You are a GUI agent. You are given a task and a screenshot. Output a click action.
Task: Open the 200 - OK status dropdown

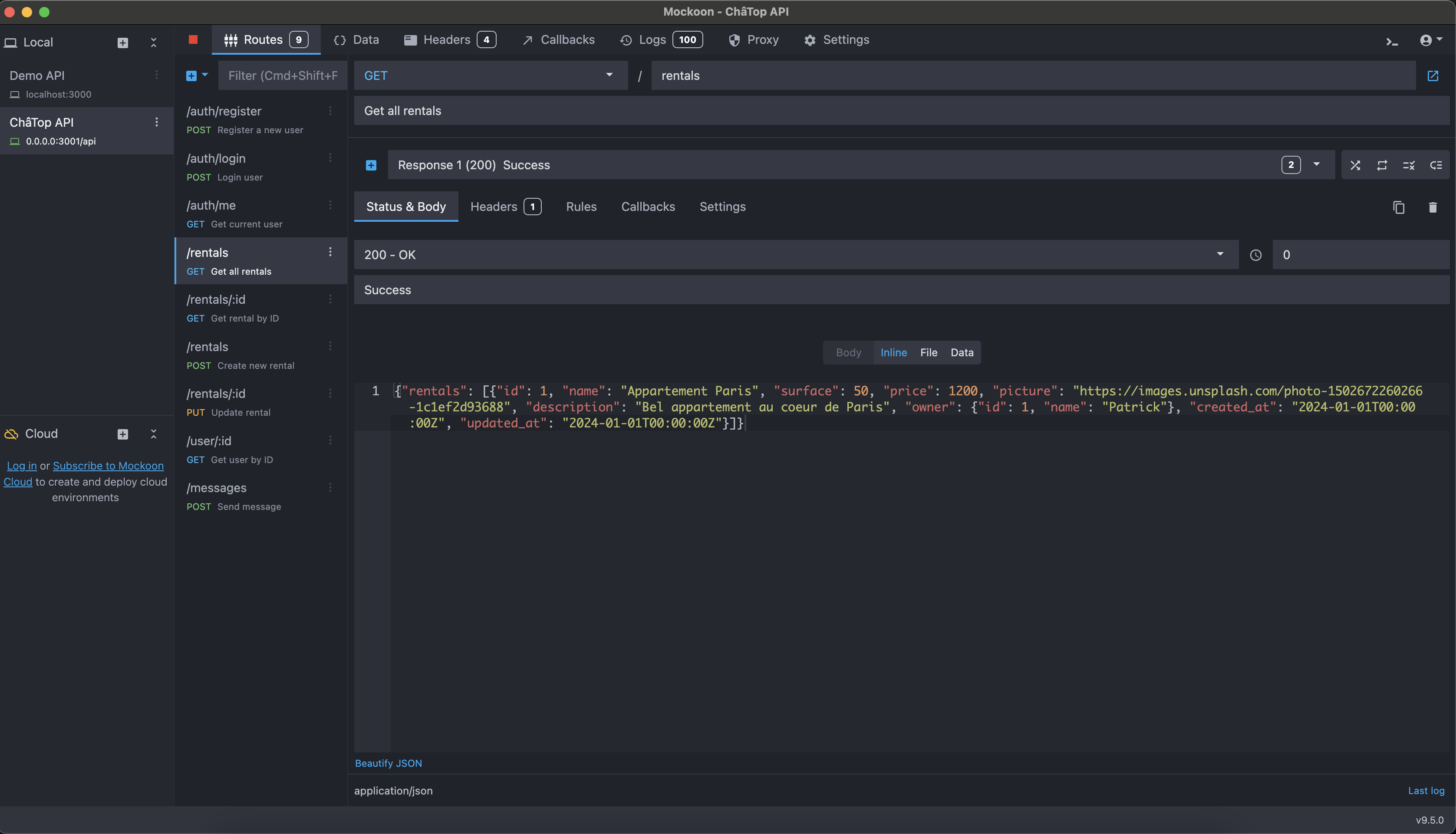tap(796, 255)
